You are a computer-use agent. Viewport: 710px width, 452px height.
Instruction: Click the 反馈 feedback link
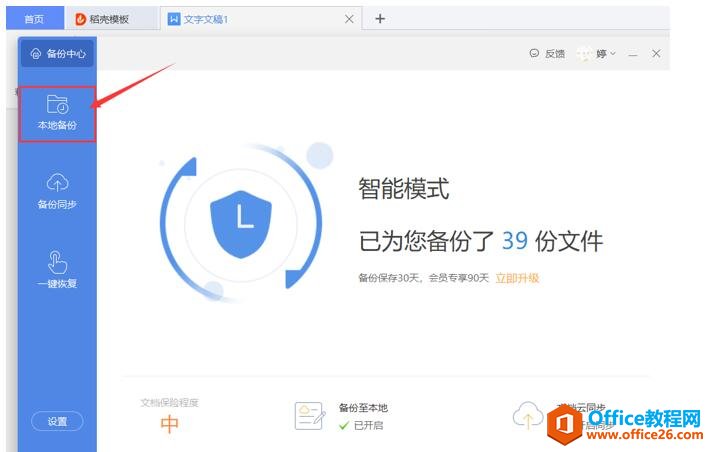click(547, 53)
